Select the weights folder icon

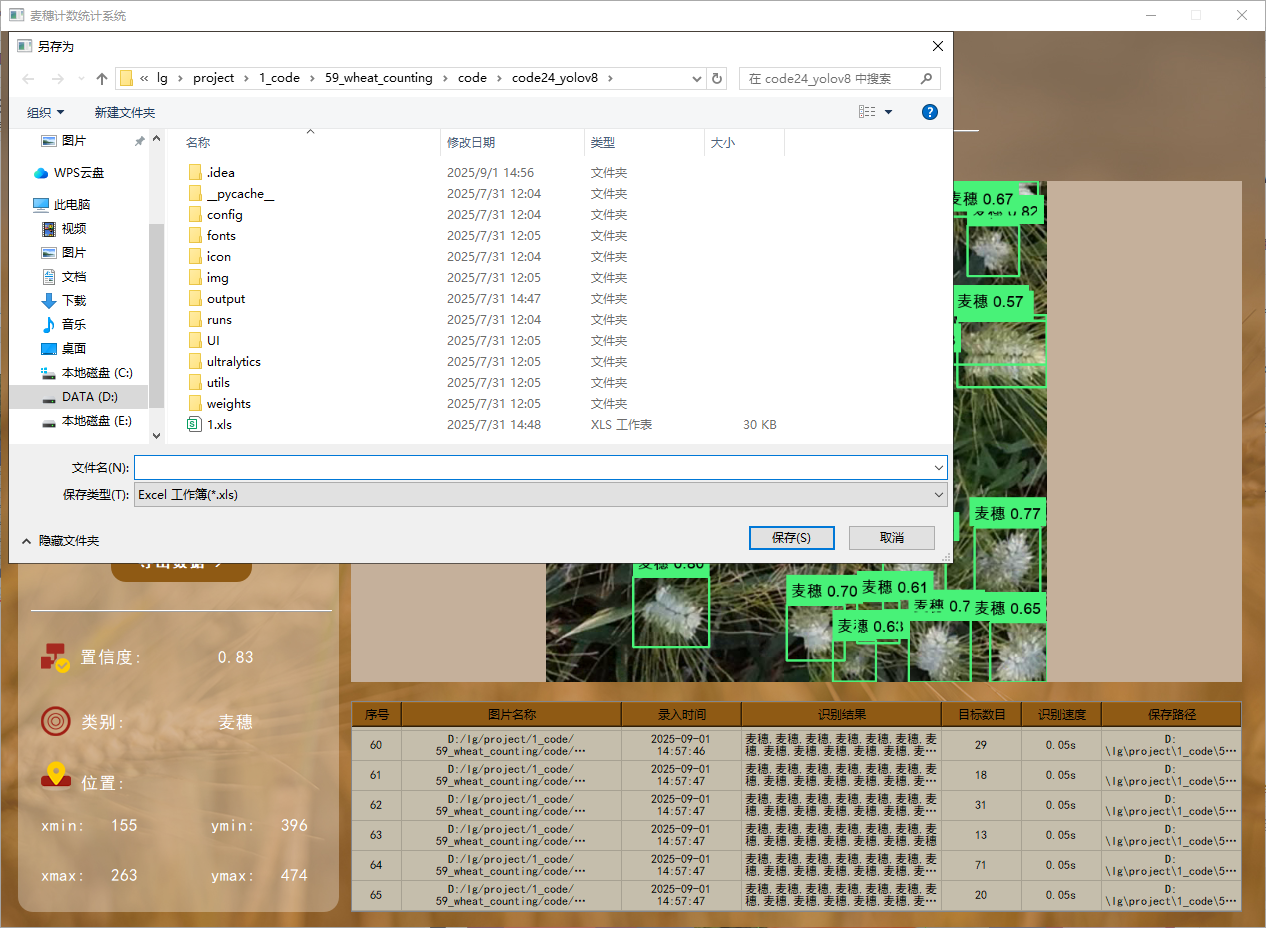tap(195, 404)
